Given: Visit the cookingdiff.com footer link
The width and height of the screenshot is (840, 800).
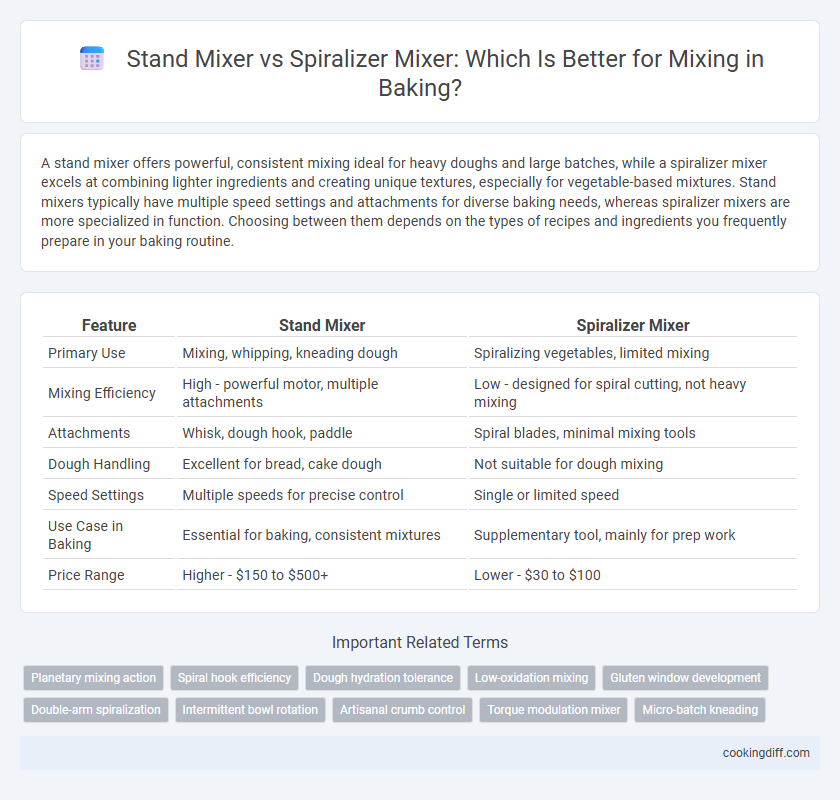Looking at the screenshot, I should point(766,753).
